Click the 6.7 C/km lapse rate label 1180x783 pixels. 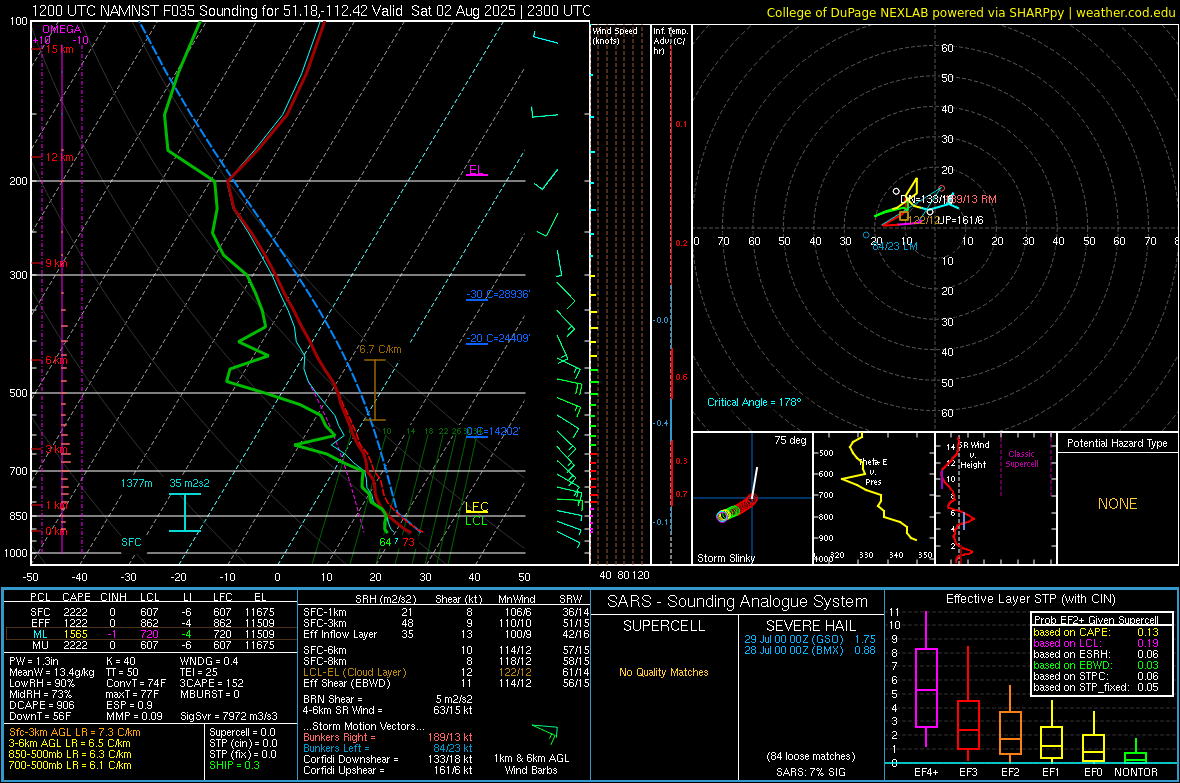click(380, 349)
